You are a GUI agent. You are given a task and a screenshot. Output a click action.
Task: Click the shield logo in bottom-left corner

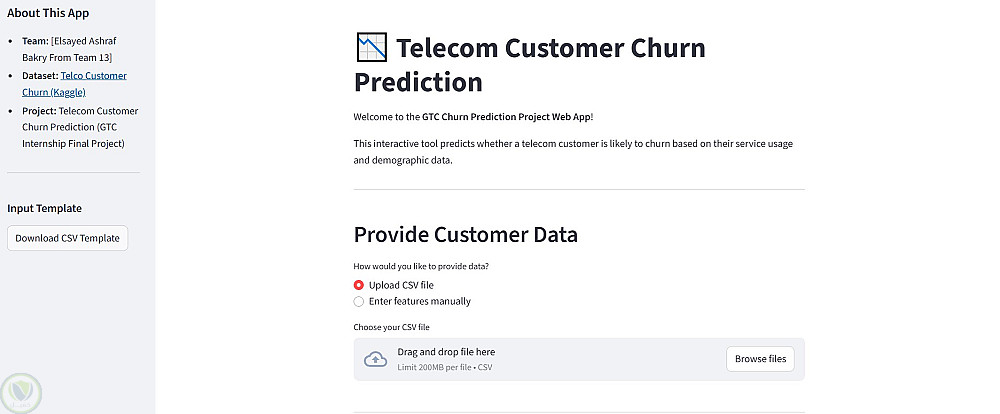coord(22,391)
